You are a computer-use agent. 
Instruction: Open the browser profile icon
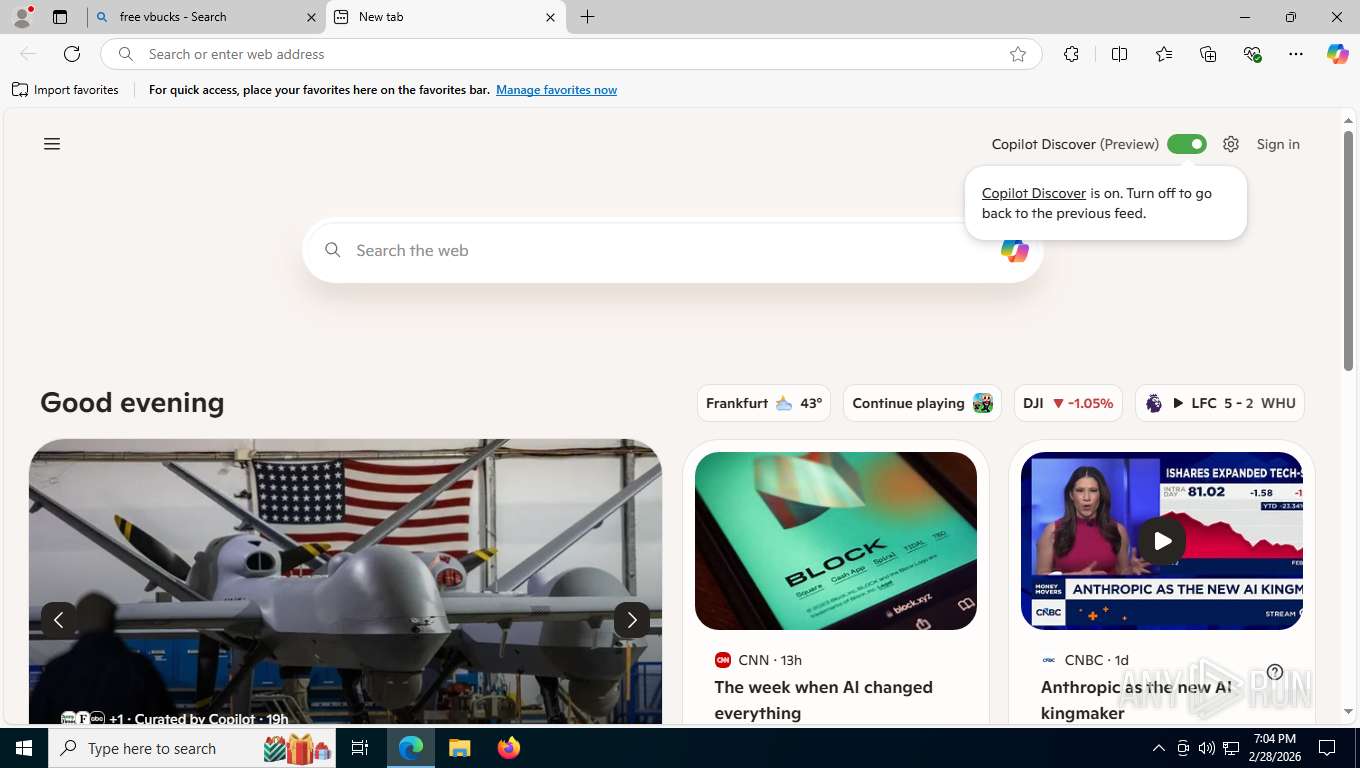22,17
